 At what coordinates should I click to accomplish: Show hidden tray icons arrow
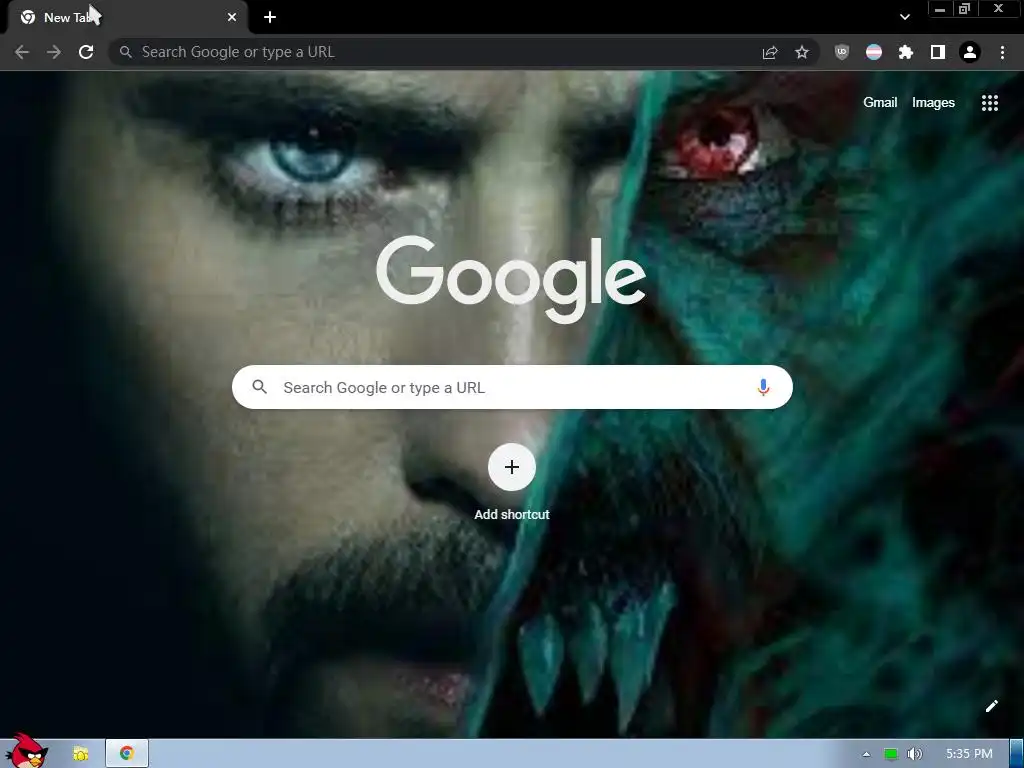[866, 754]
